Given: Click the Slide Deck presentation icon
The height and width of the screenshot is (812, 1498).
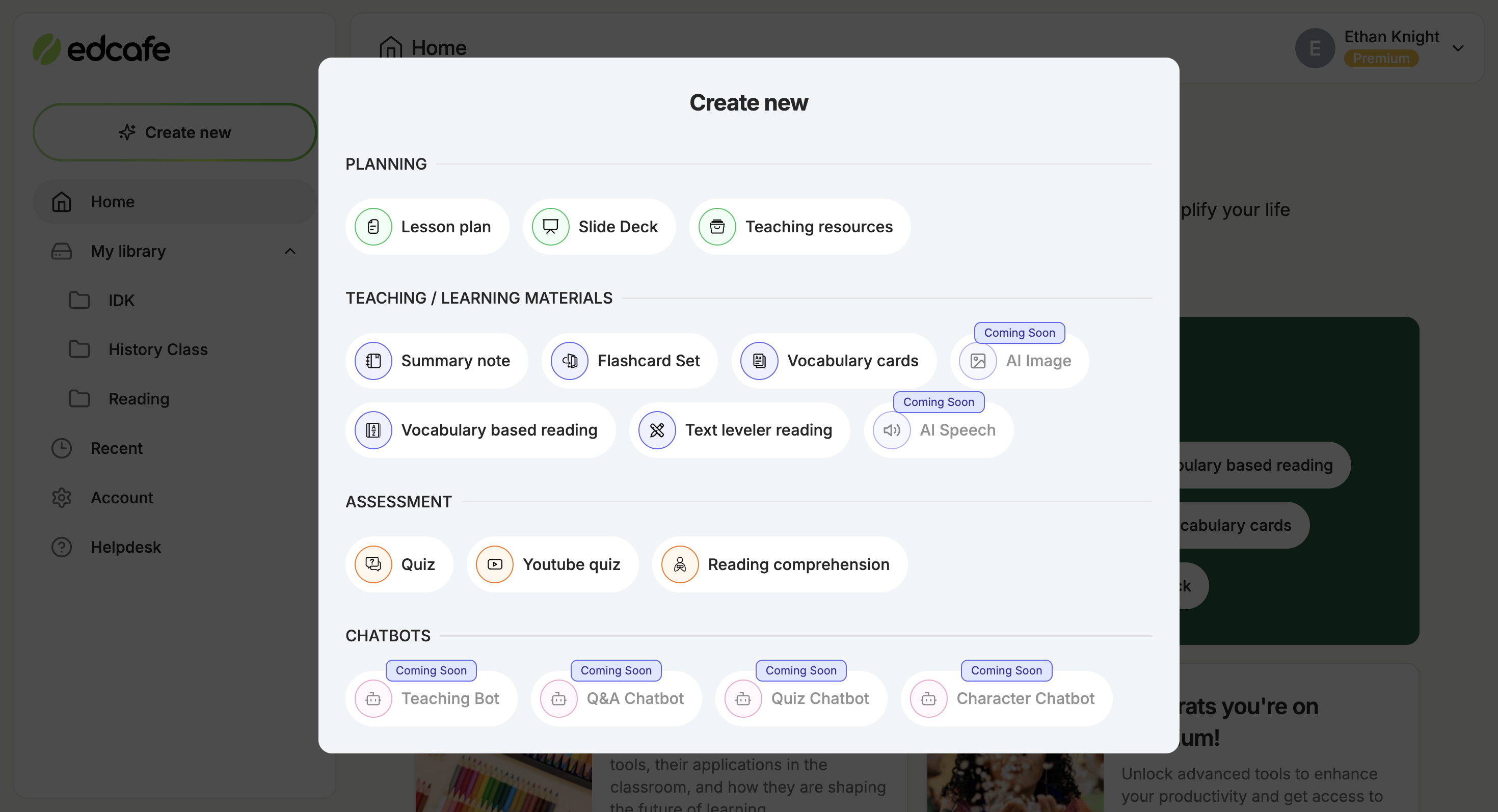Looking at the screenshot, I should pos(550,227).
